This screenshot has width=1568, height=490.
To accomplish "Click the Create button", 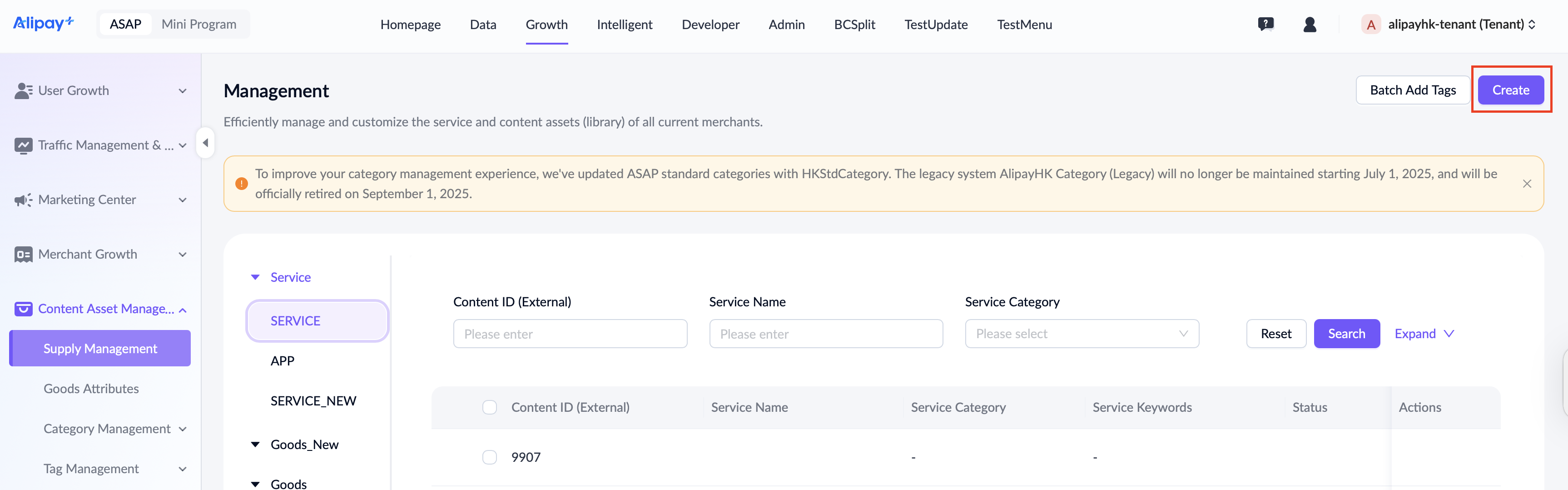I will (x=1510, y=90).
